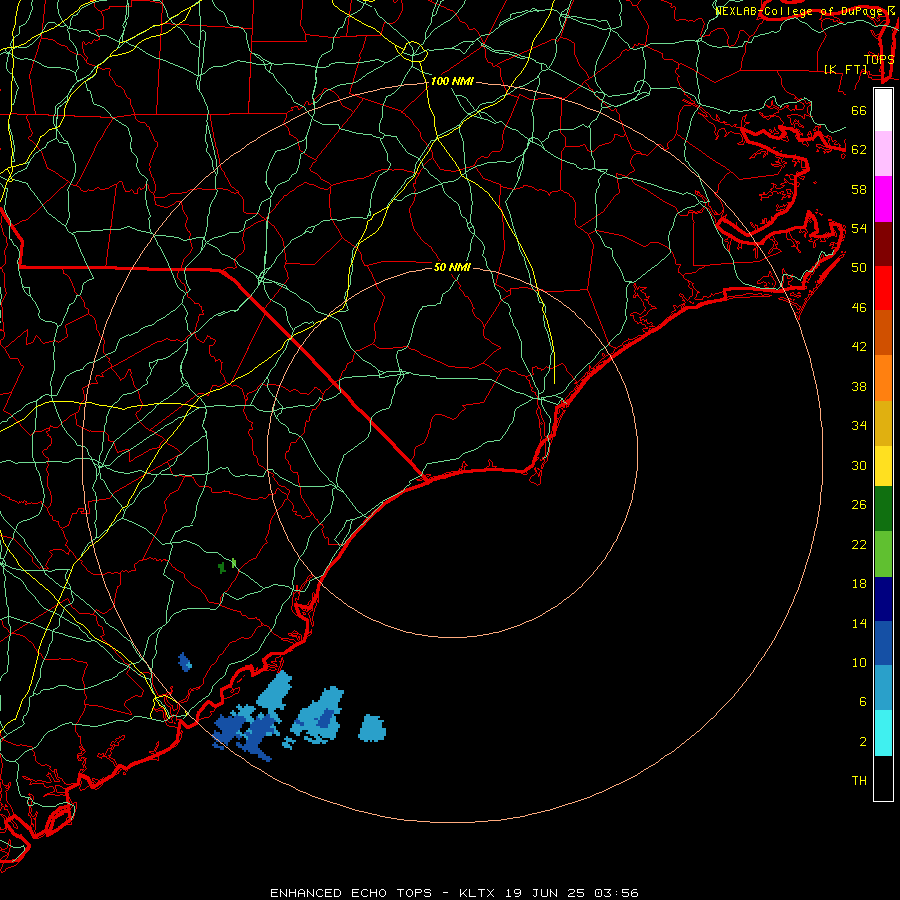
Task: Click the dark green legend swatch
Action: (883, 509)
